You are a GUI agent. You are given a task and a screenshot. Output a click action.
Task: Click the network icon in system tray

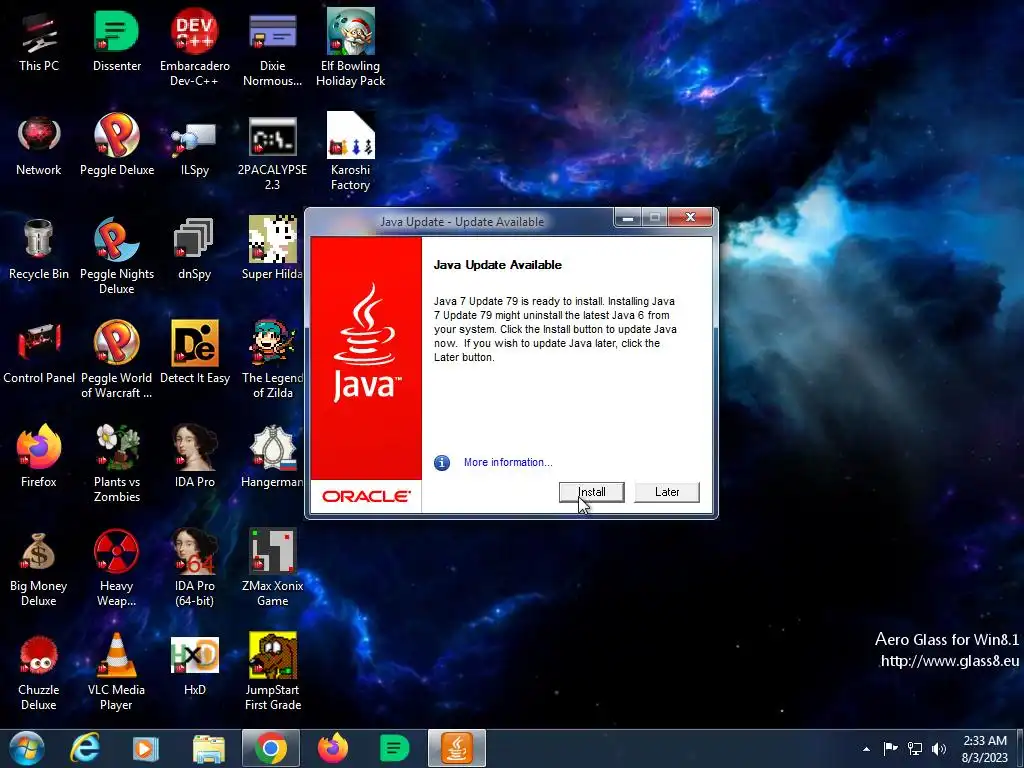click(915, 748)
